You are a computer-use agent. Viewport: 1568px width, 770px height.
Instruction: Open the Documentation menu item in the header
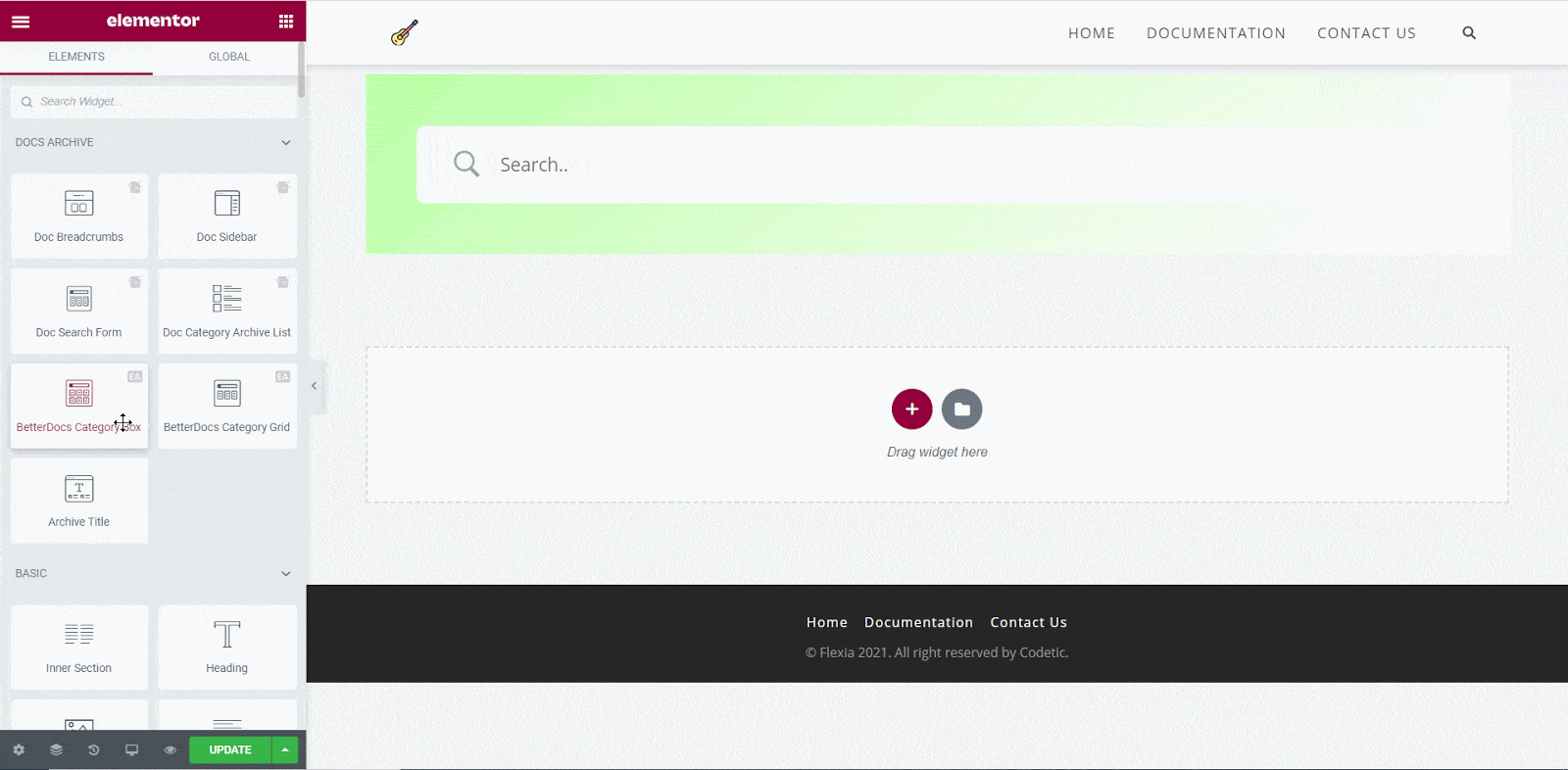(1216, 33)
